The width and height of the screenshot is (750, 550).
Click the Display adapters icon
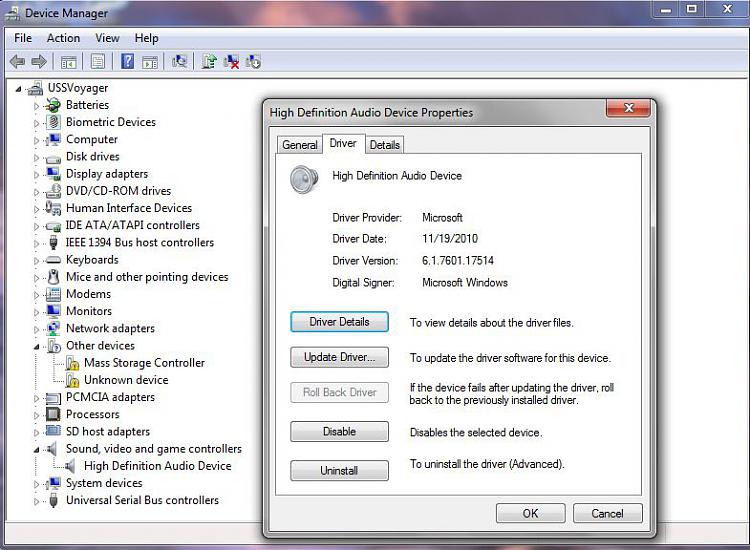[53, 174]
